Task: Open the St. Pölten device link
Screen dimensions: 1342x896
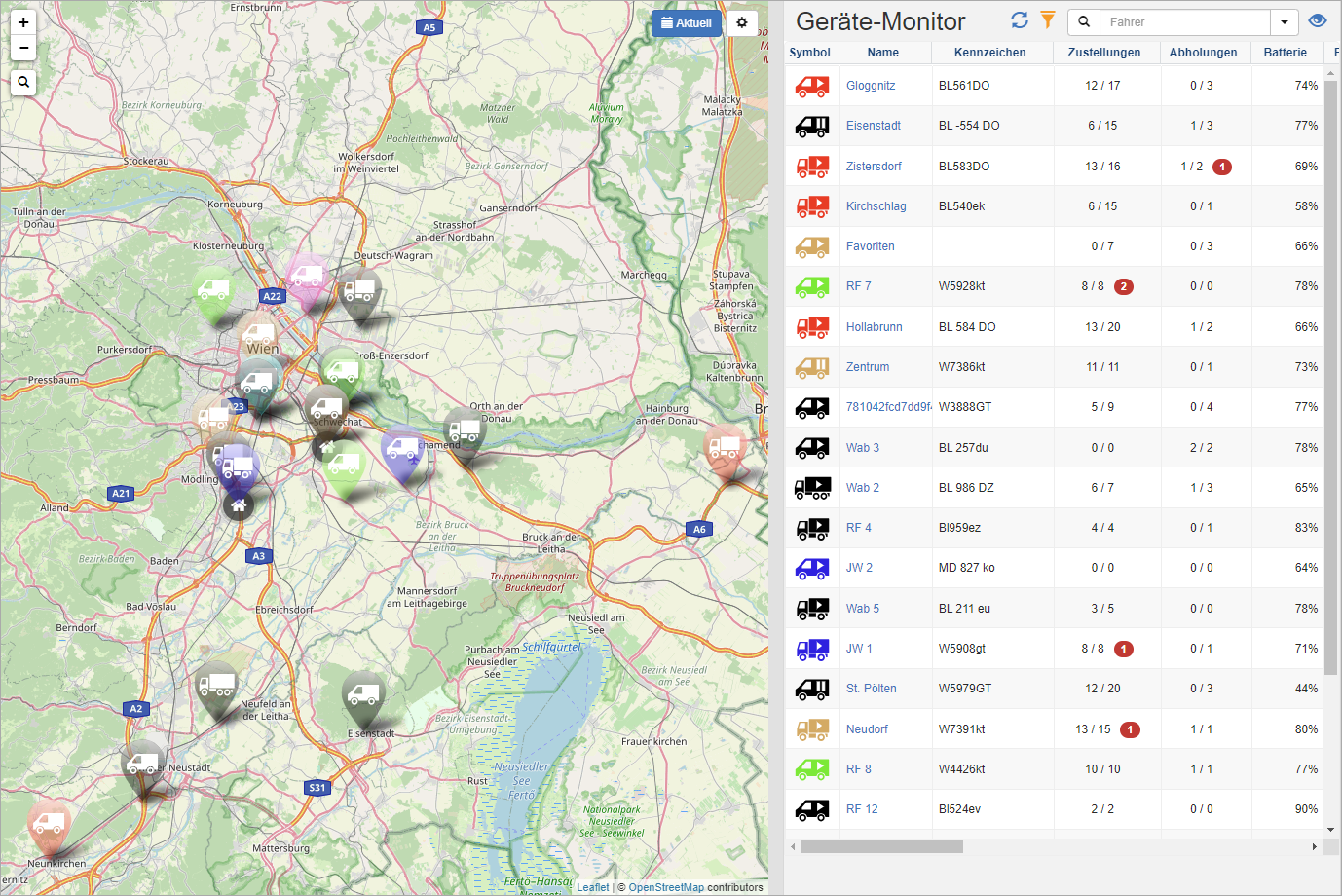Action: 871,689
